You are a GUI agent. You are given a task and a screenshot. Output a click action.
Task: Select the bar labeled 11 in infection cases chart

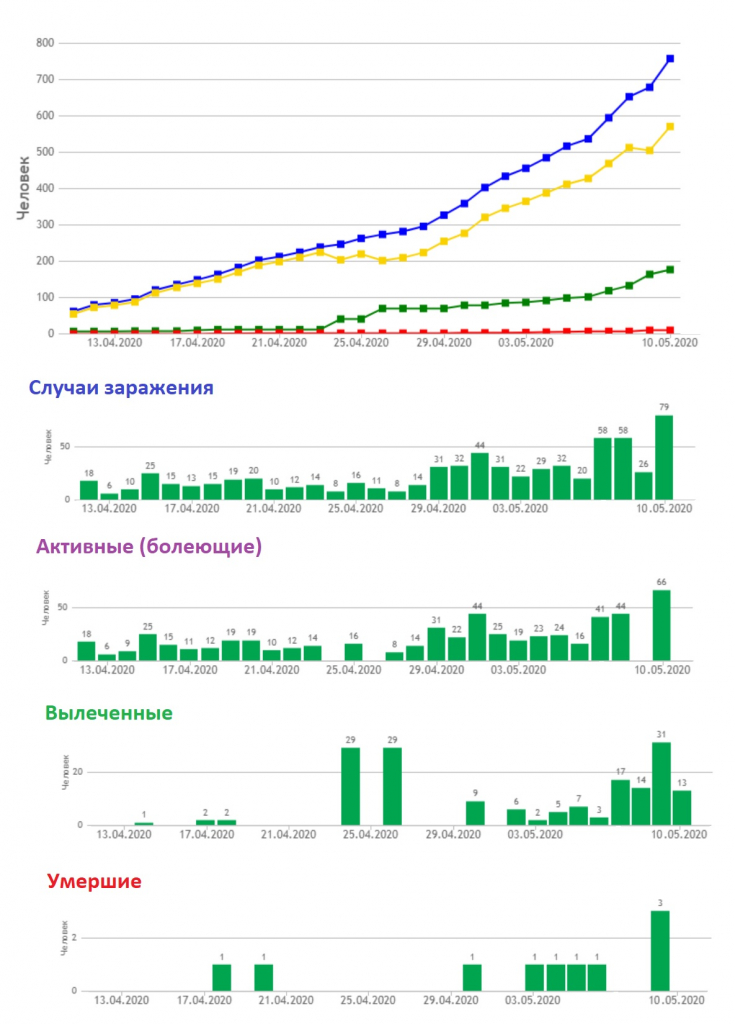tap(376, 494)
